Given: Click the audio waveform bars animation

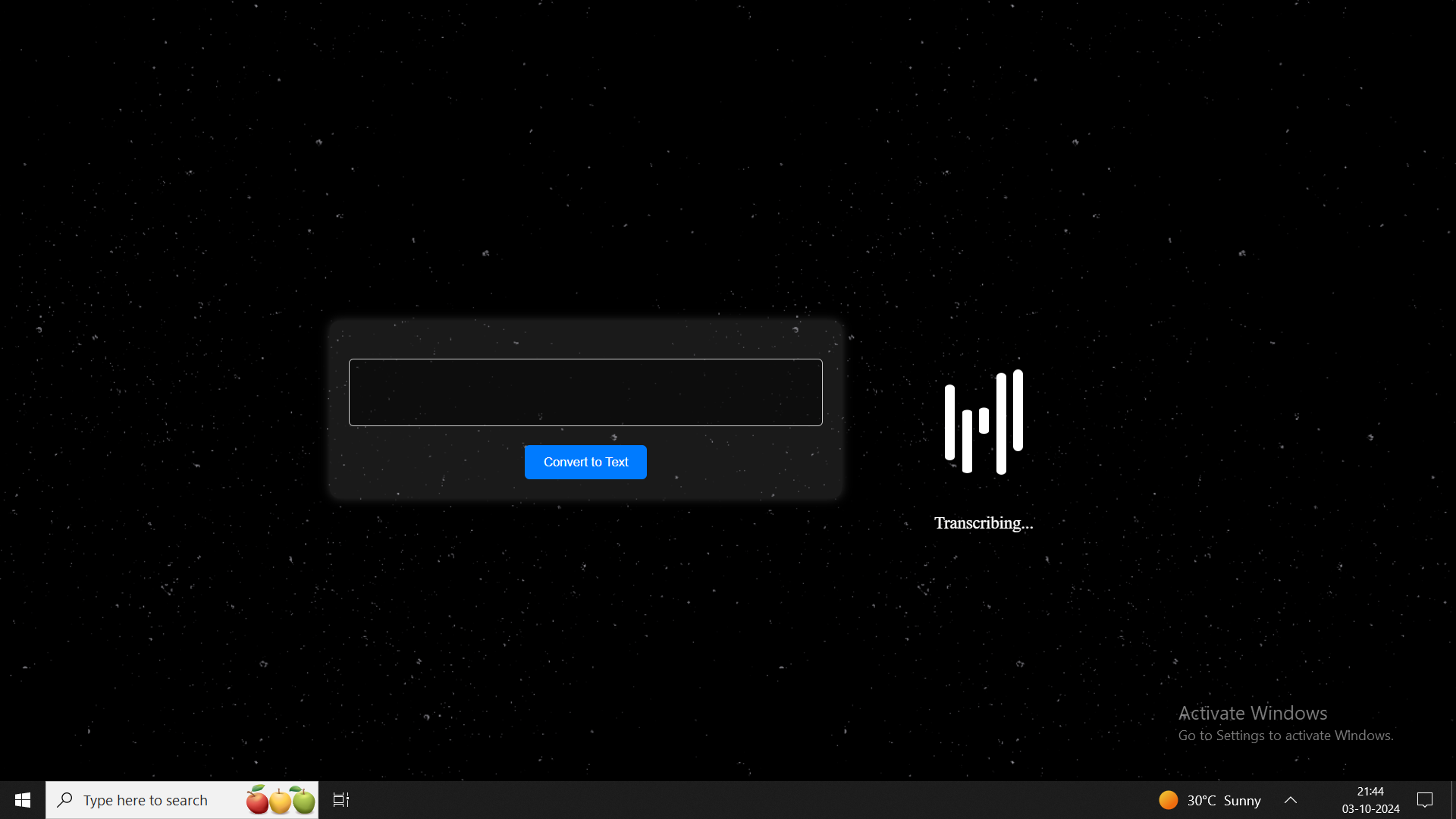Looking at the screenshot, I should click(984, 422).
